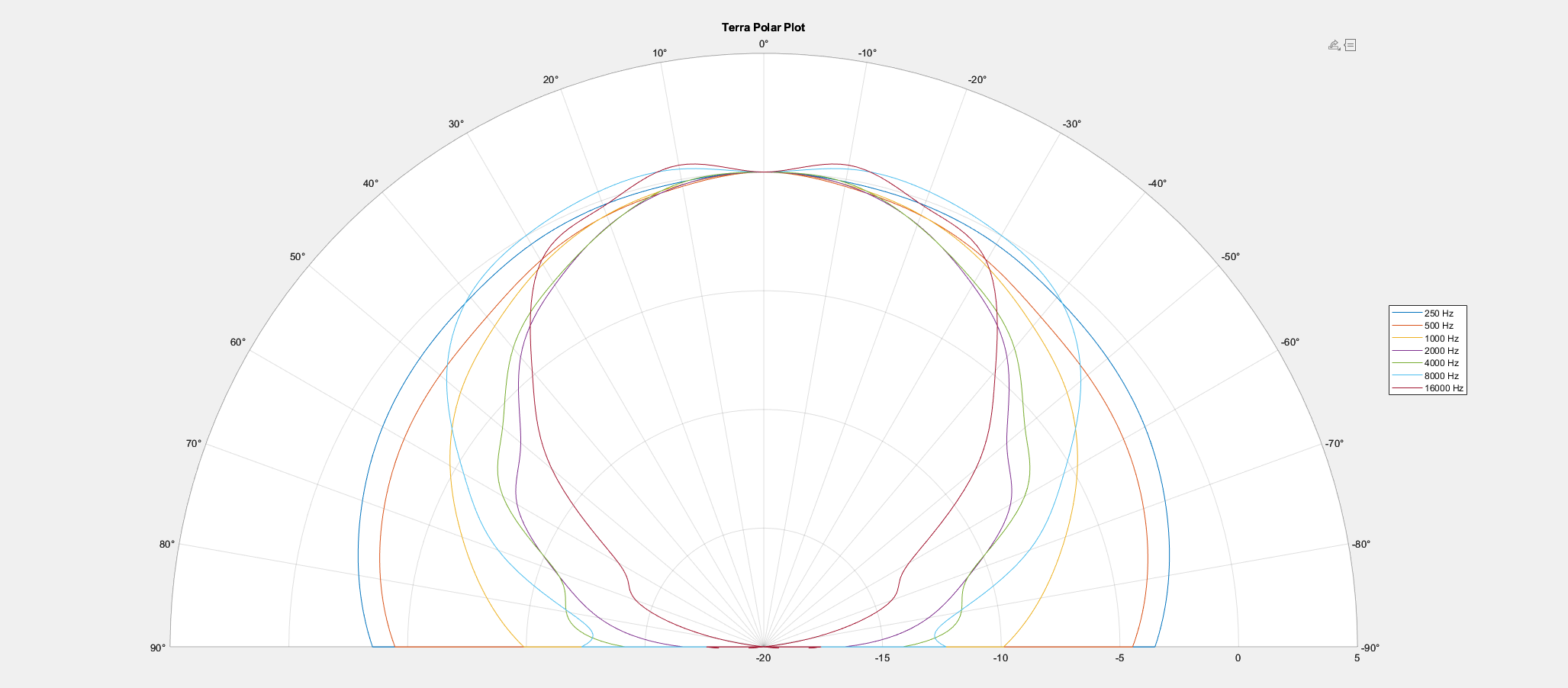
Task: Click the 0° angle tick label
Action: point(763,44)
